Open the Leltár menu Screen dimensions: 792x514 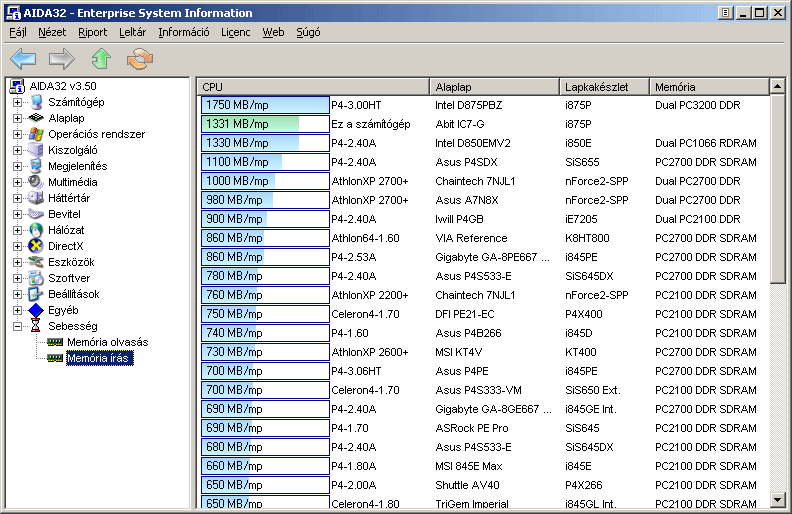pyautogui.click(x=132, y=32)
